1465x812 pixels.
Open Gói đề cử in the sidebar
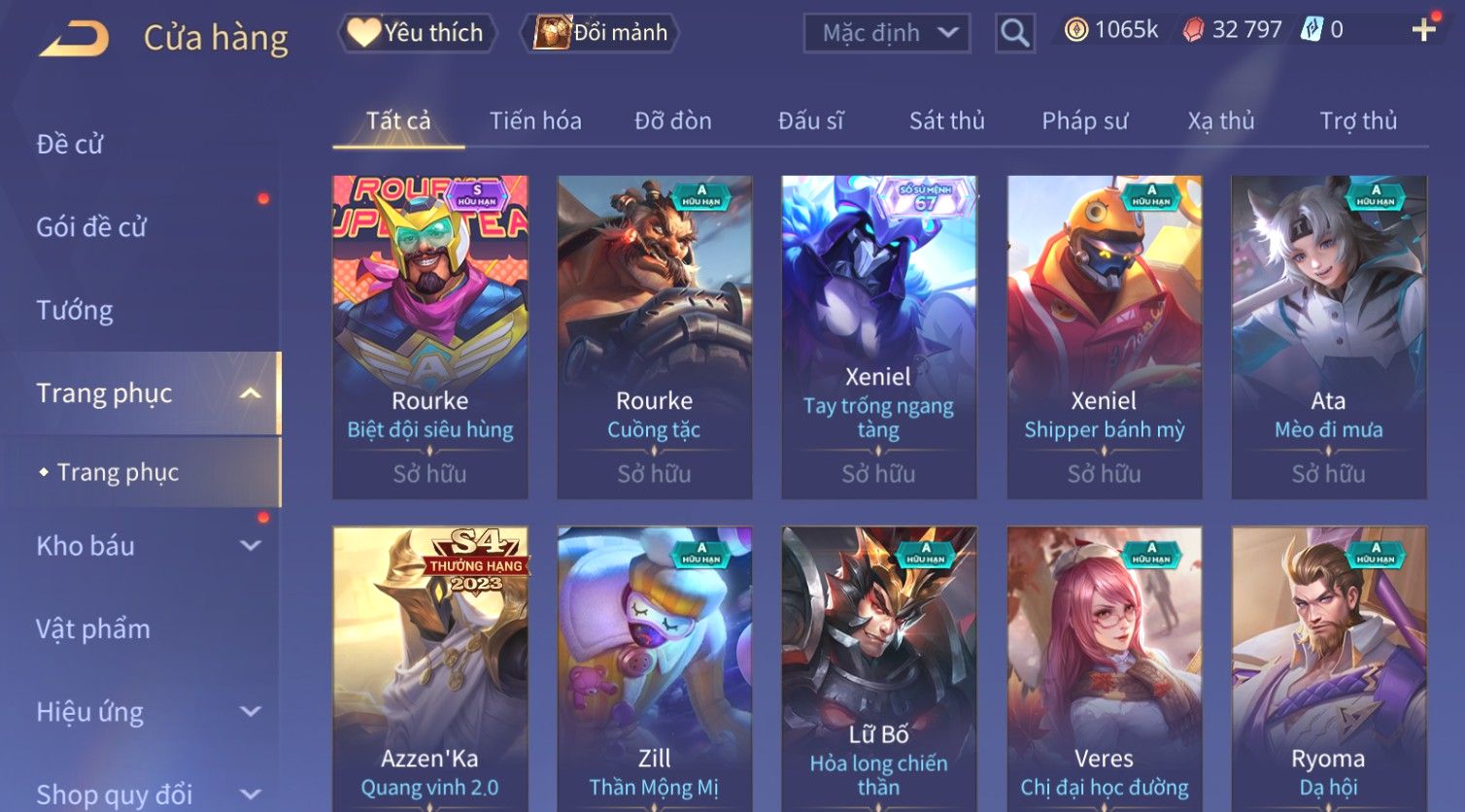point(91,227)
